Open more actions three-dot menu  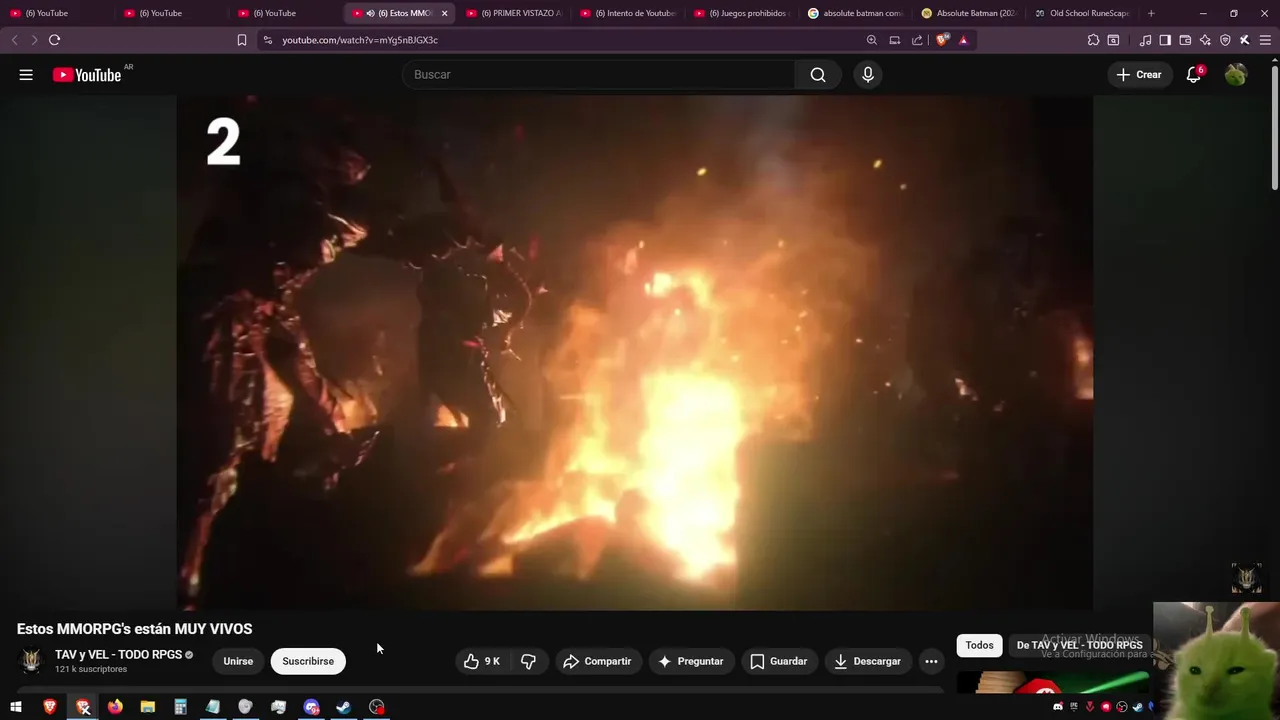(931, 661)
